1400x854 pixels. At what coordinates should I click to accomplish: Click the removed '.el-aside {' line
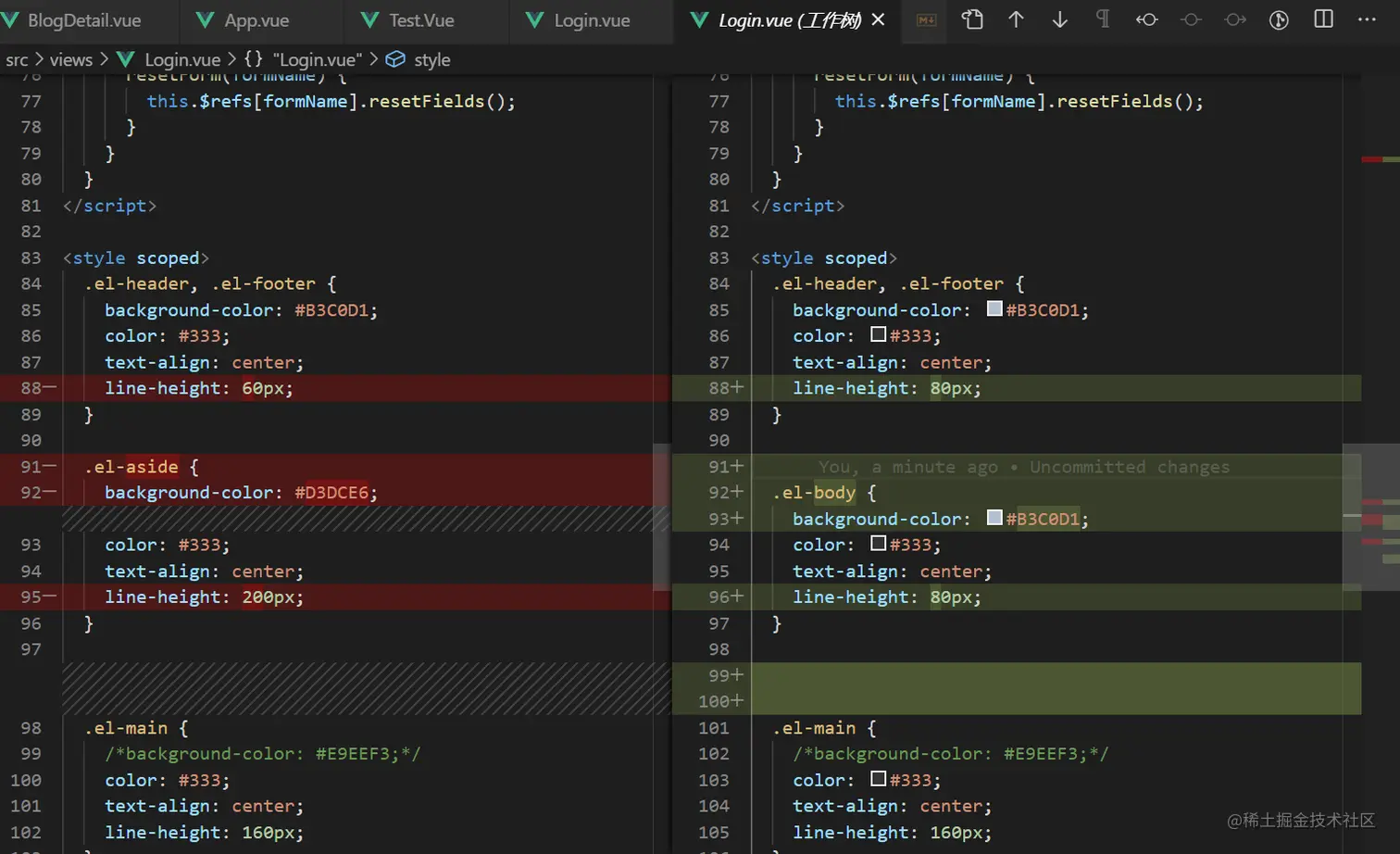coord(141,467)
